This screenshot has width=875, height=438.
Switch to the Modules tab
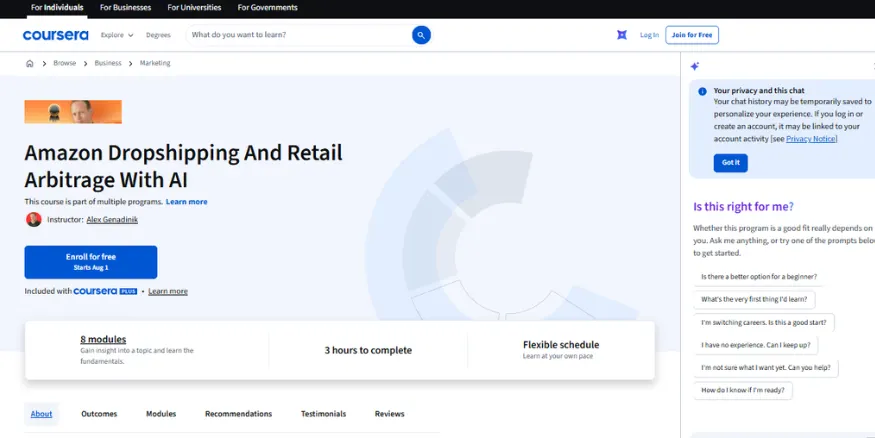(x=161, y=414)
